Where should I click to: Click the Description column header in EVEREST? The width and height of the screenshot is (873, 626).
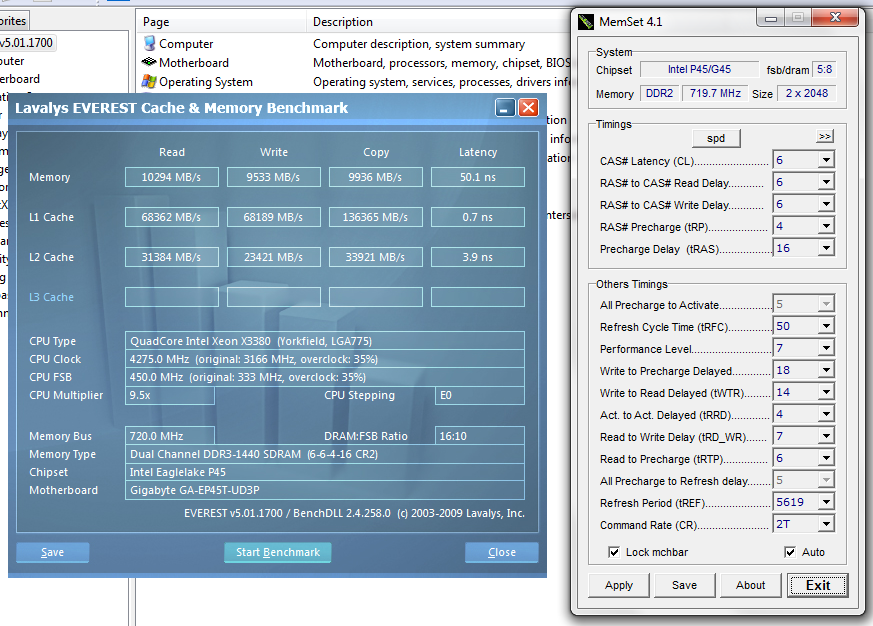tap(439, 22)
